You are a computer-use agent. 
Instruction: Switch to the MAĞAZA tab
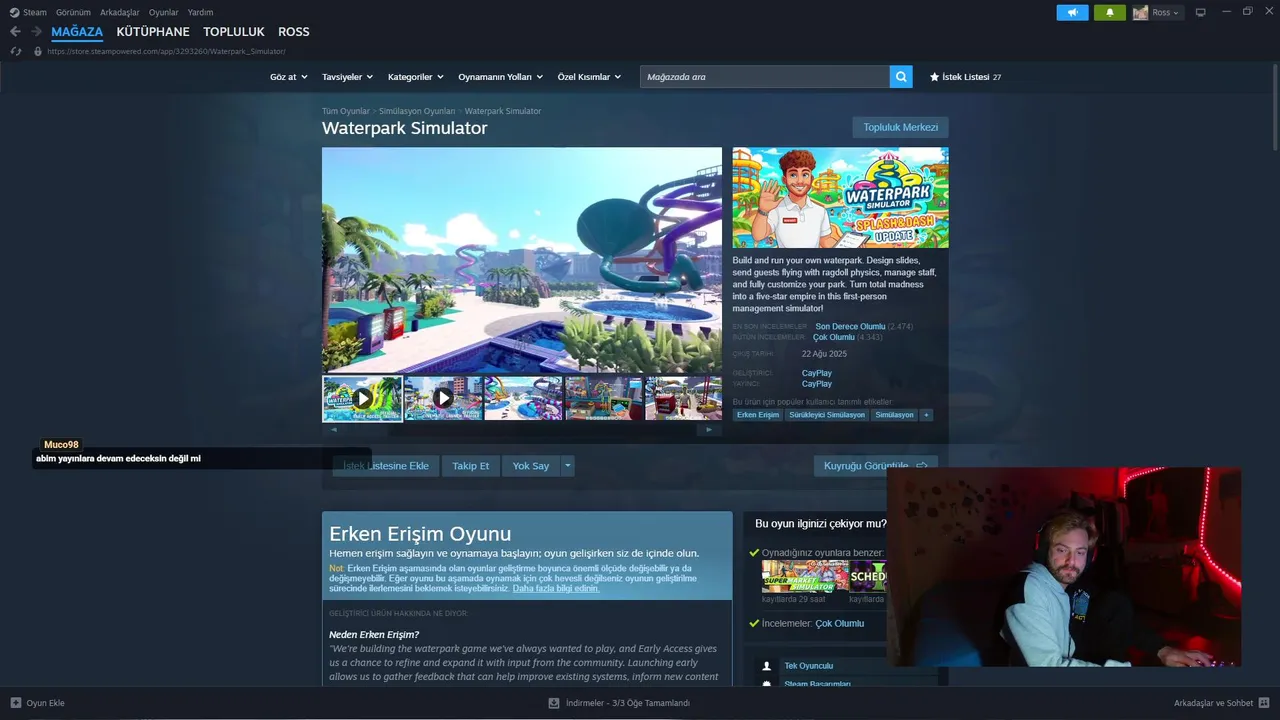(77, 32)
